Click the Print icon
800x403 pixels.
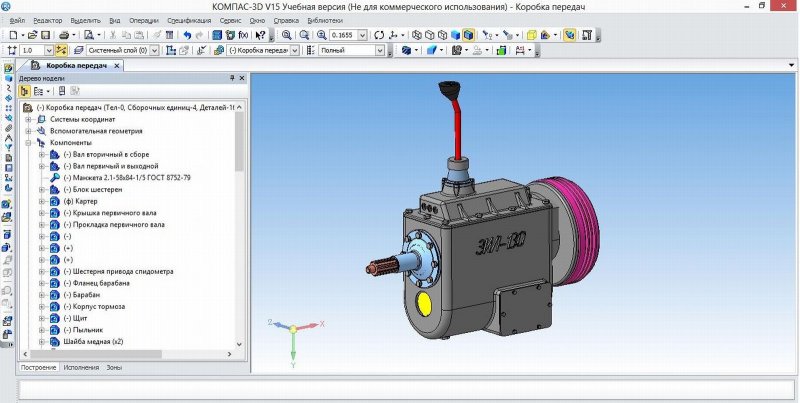pos(64,35)
